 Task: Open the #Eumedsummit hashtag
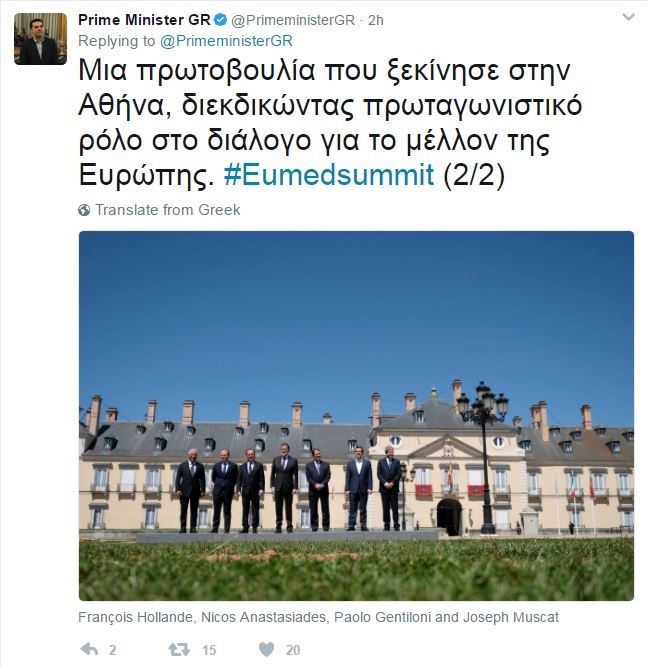[328, 175]
